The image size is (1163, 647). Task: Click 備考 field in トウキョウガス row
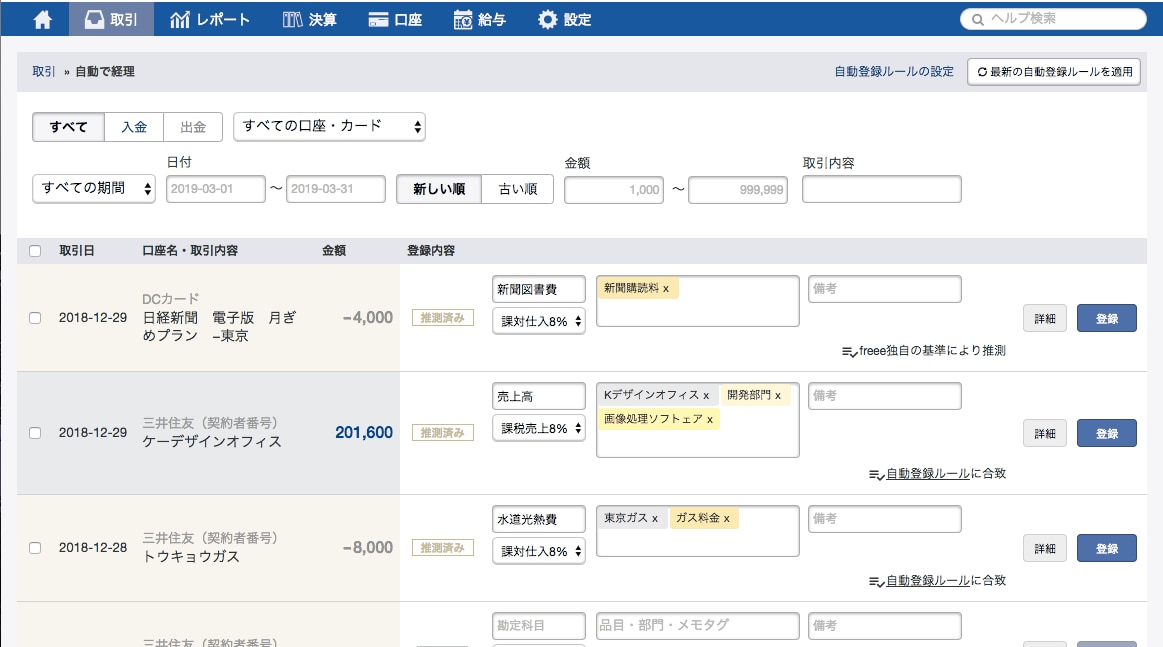[x=885, y=519]
